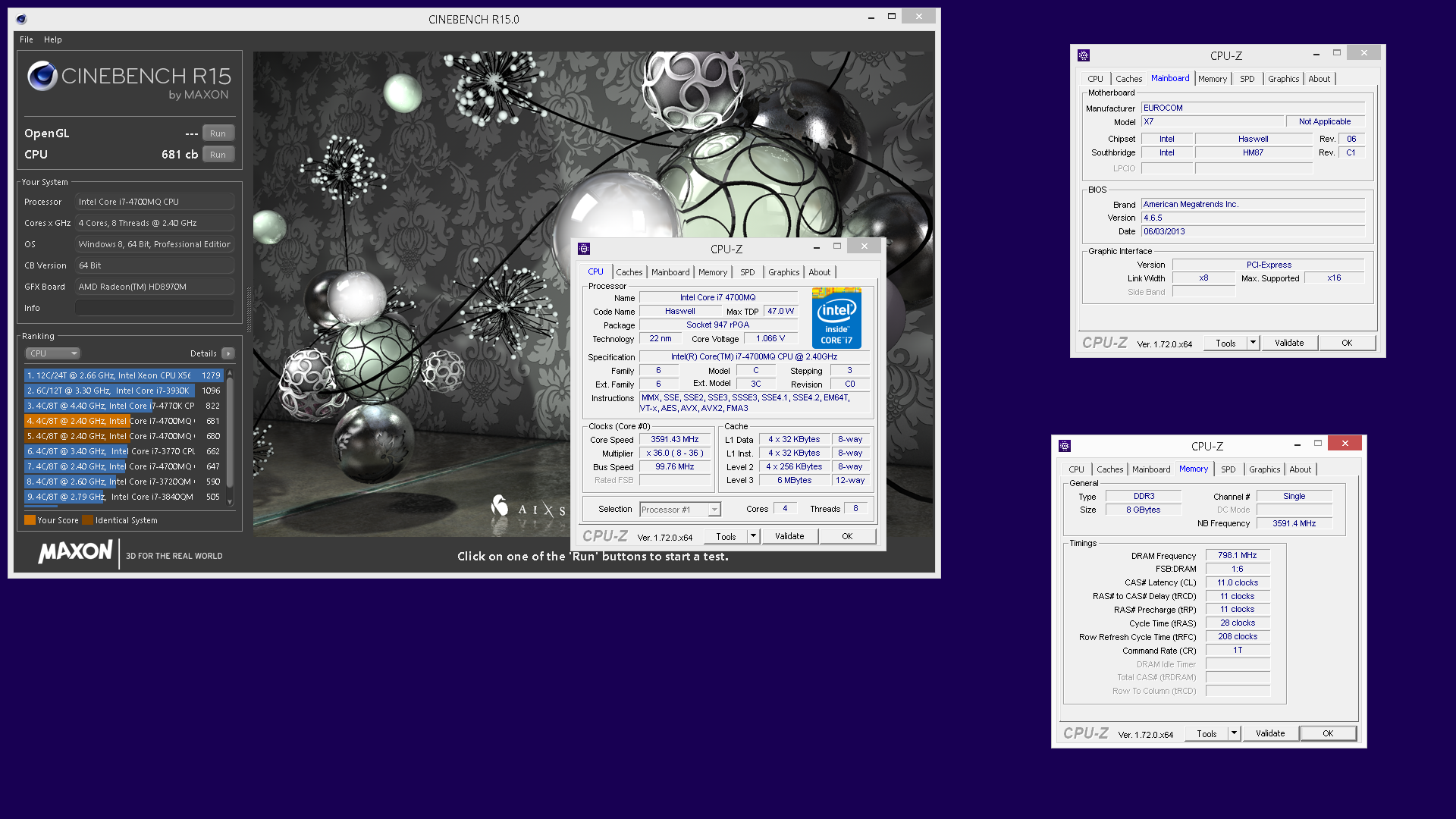This screenshot has width=1456, height=819.
Task: Click OK in the center CPU-Z window
Action: [x=847, y=536]
